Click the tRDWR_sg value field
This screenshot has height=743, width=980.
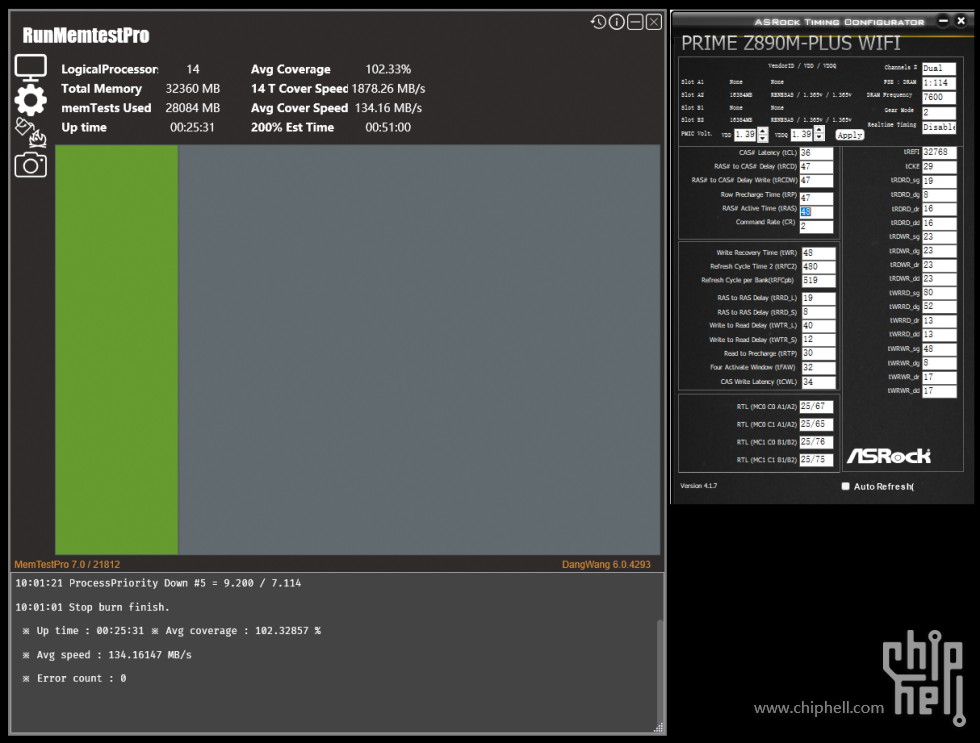pos(939,237)
